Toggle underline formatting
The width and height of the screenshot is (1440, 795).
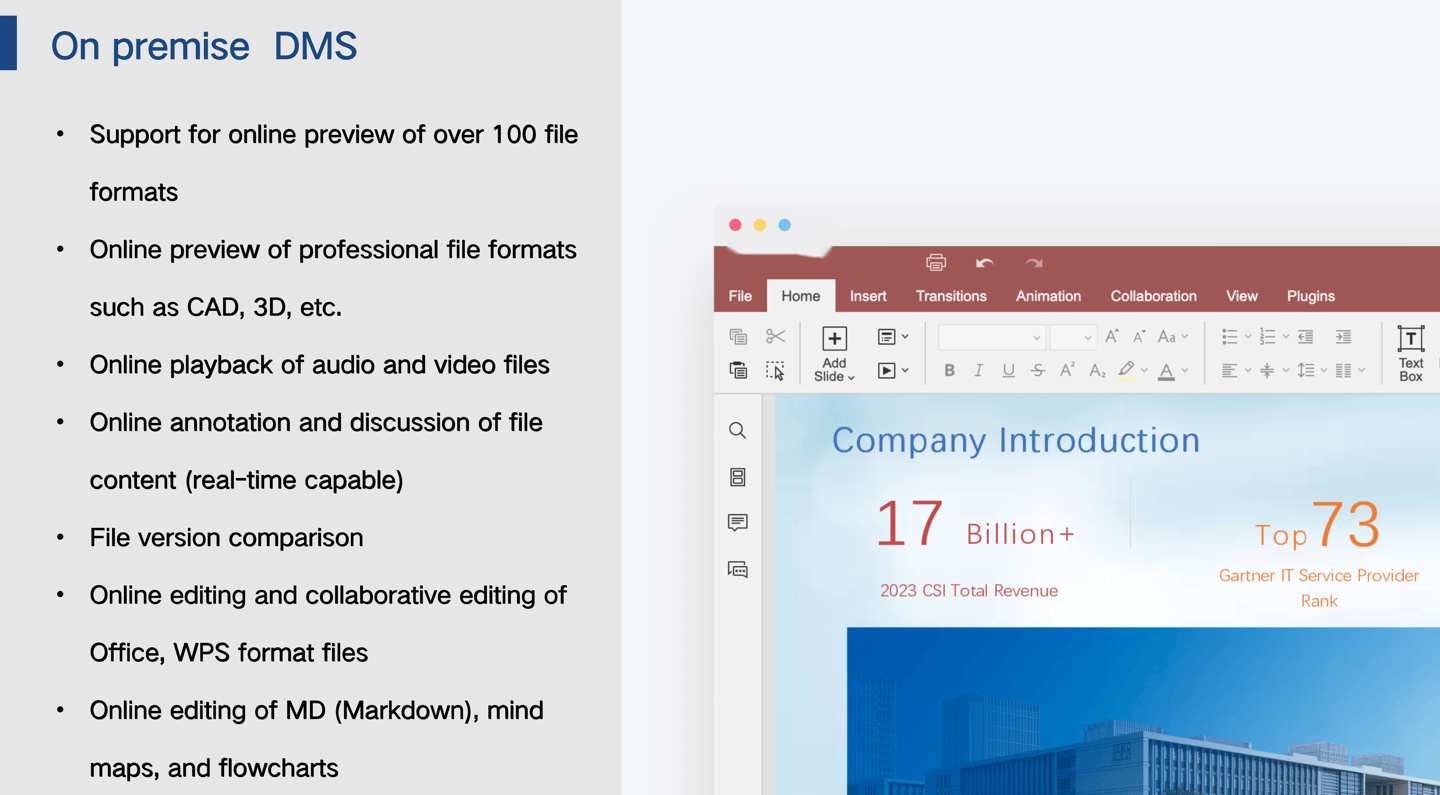pyautogui.click(x=1008, y=371)
